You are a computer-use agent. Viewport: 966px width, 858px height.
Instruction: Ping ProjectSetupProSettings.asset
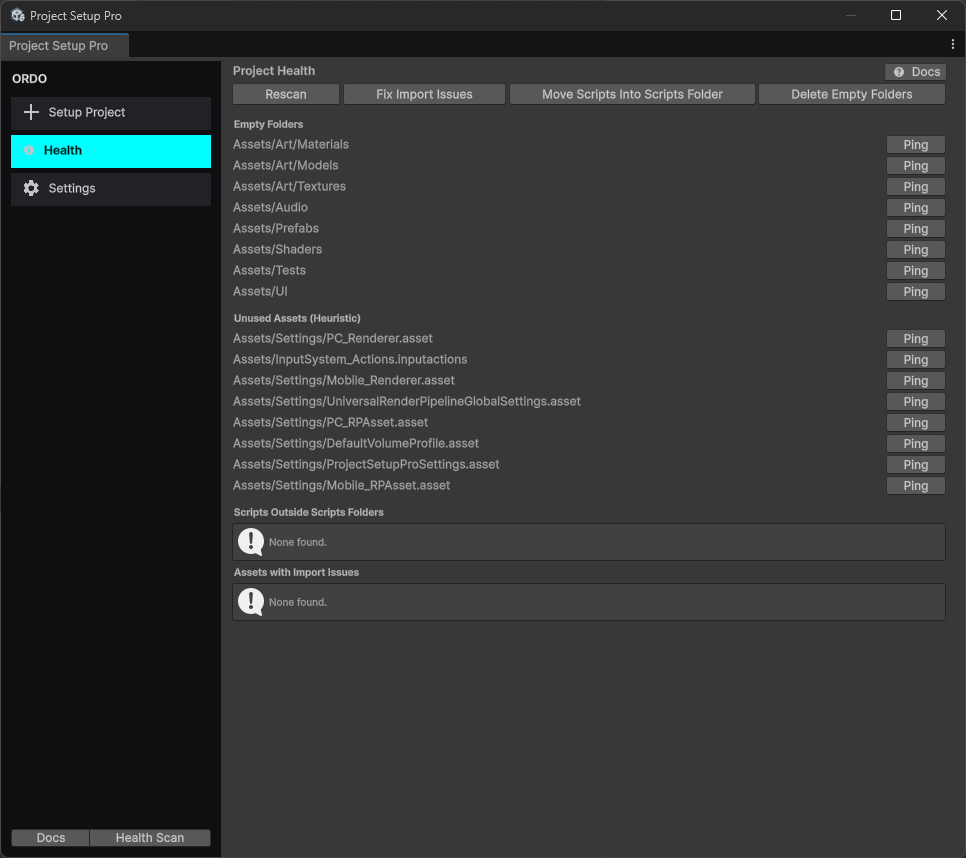915,464
